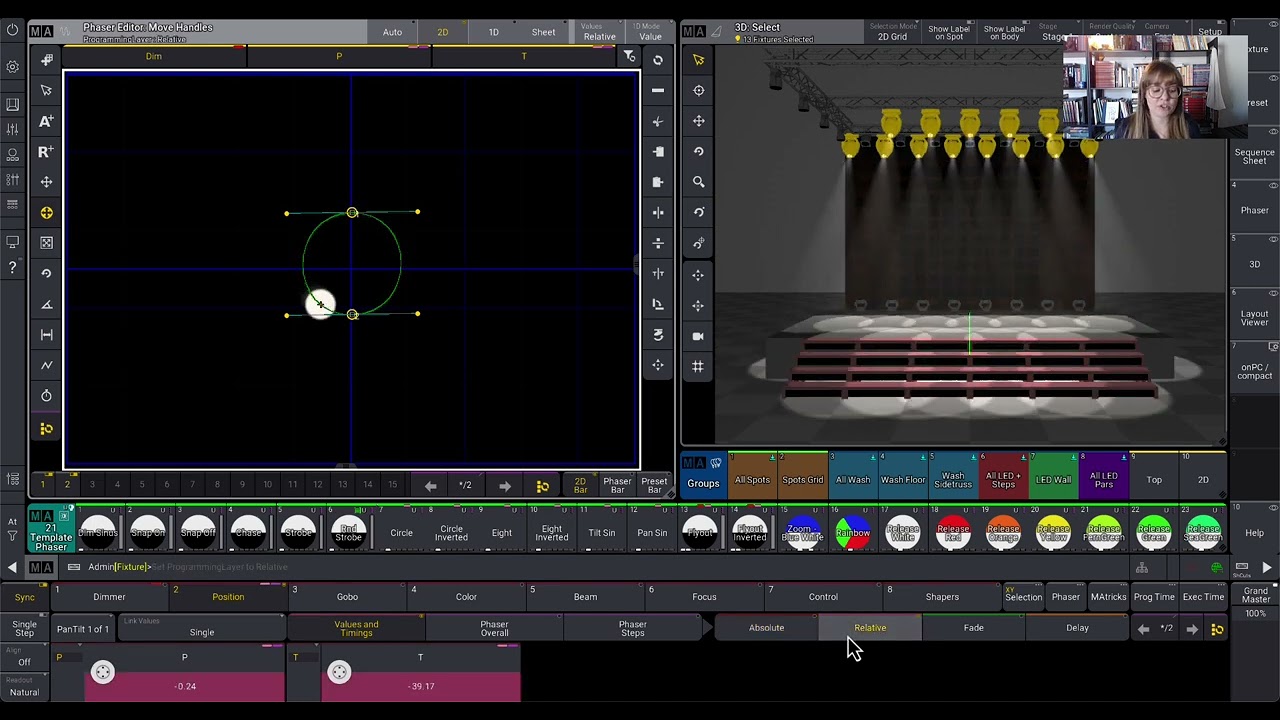Toggle Show Label on Body
The image size is (1280, 720).
click(1004, 32)
